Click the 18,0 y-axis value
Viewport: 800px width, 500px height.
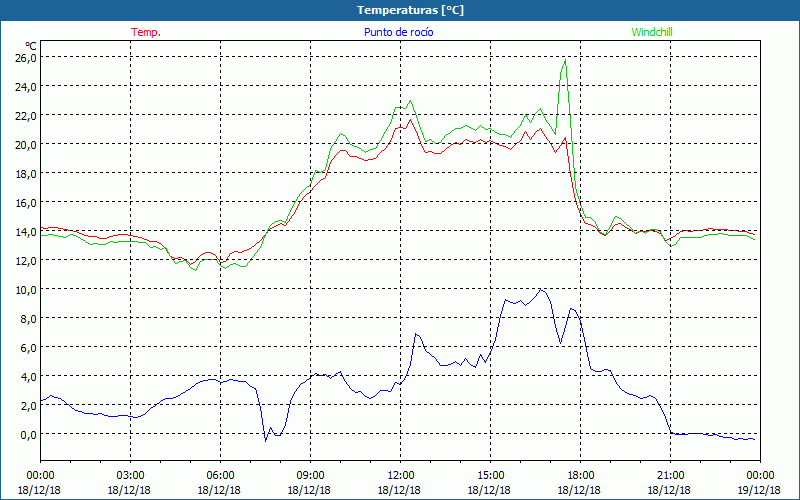coord(26,174)
